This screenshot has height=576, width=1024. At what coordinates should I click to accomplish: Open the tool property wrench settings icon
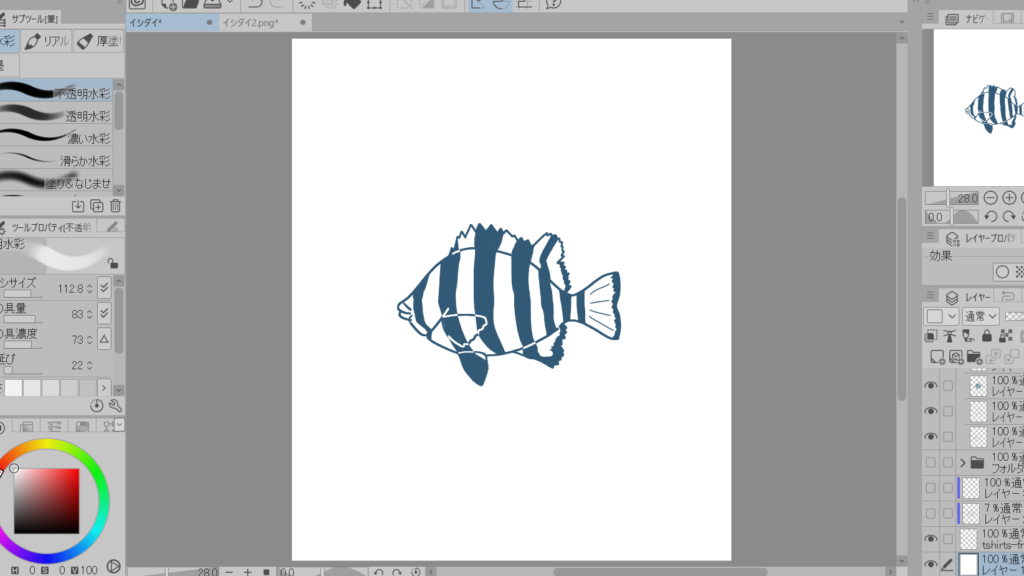(x=114, y=405)
